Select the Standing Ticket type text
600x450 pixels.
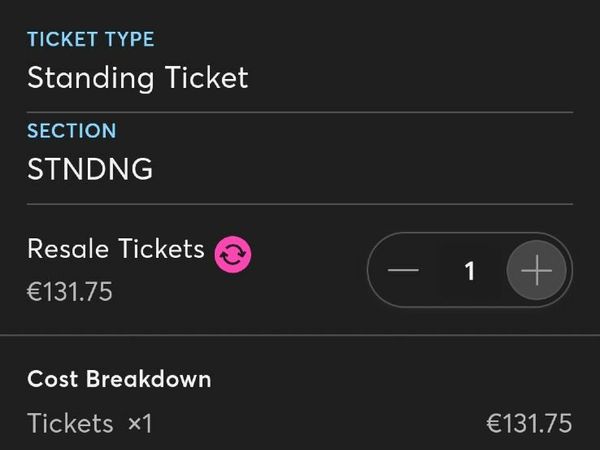[138, 78]
